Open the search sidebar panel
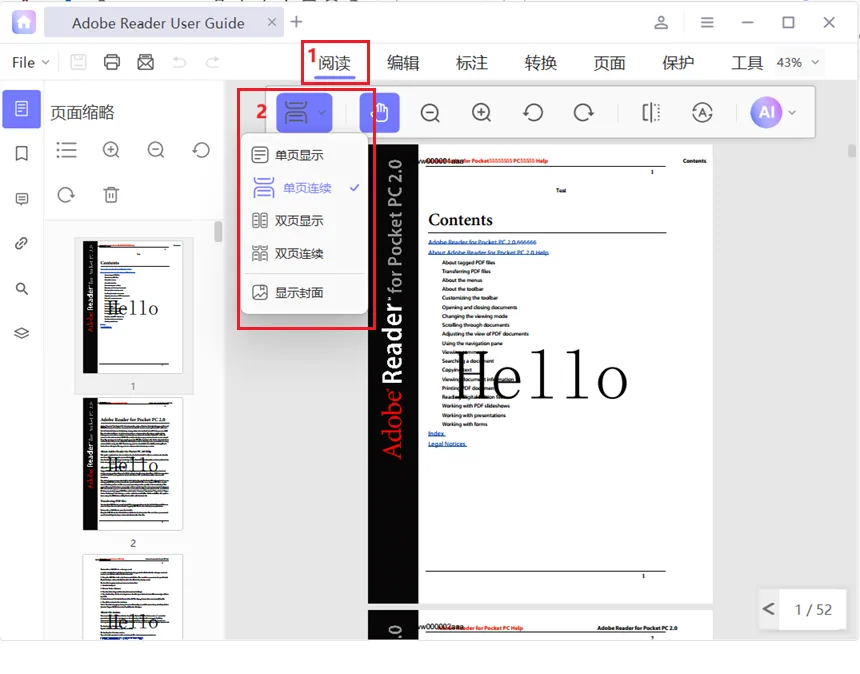Image resolution: width=860 pixels, height=674 pixels. [x=21, y=288]
